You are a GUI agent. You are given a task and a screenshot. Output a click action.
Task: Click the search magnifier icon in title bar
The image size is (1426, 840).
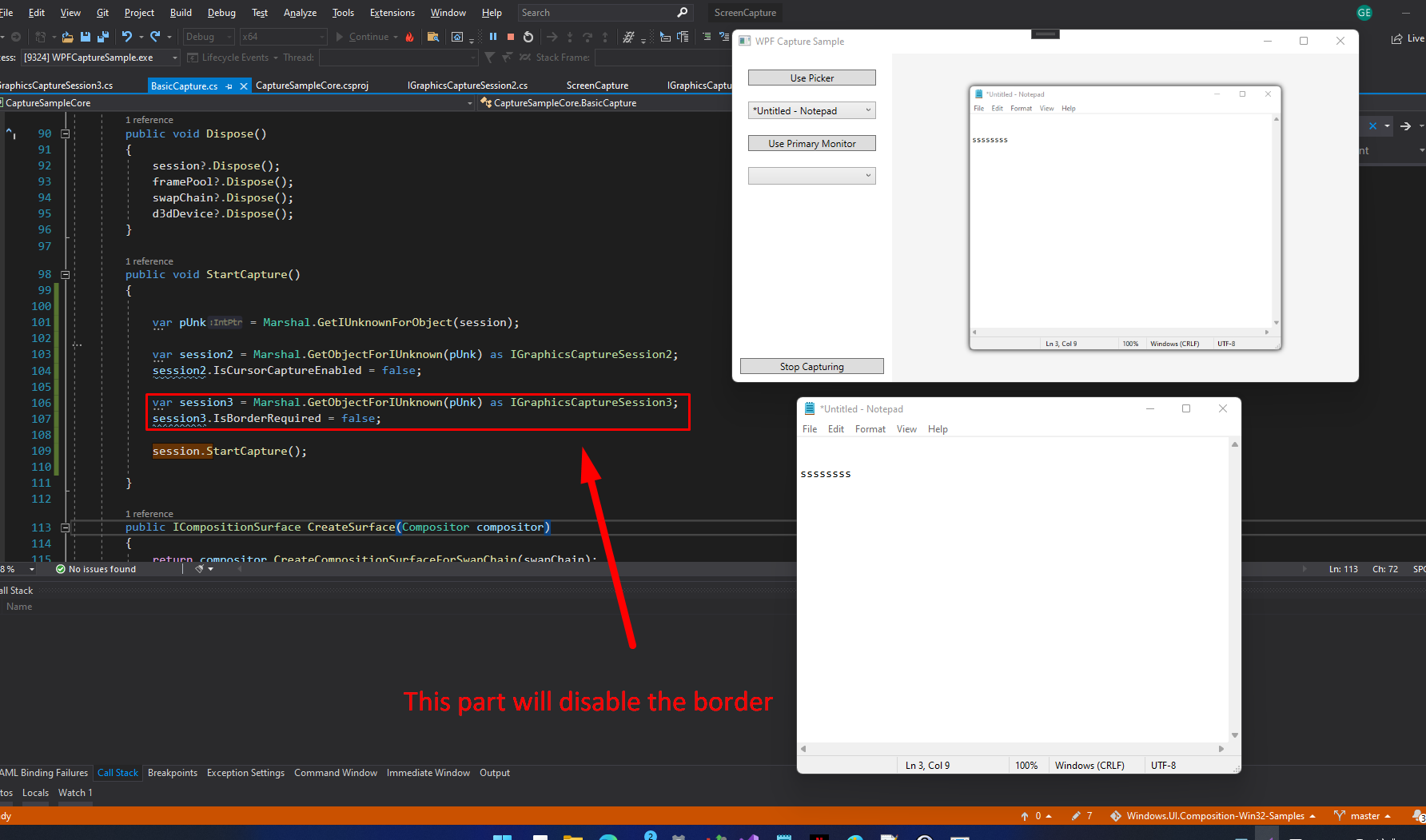point(682,13)
